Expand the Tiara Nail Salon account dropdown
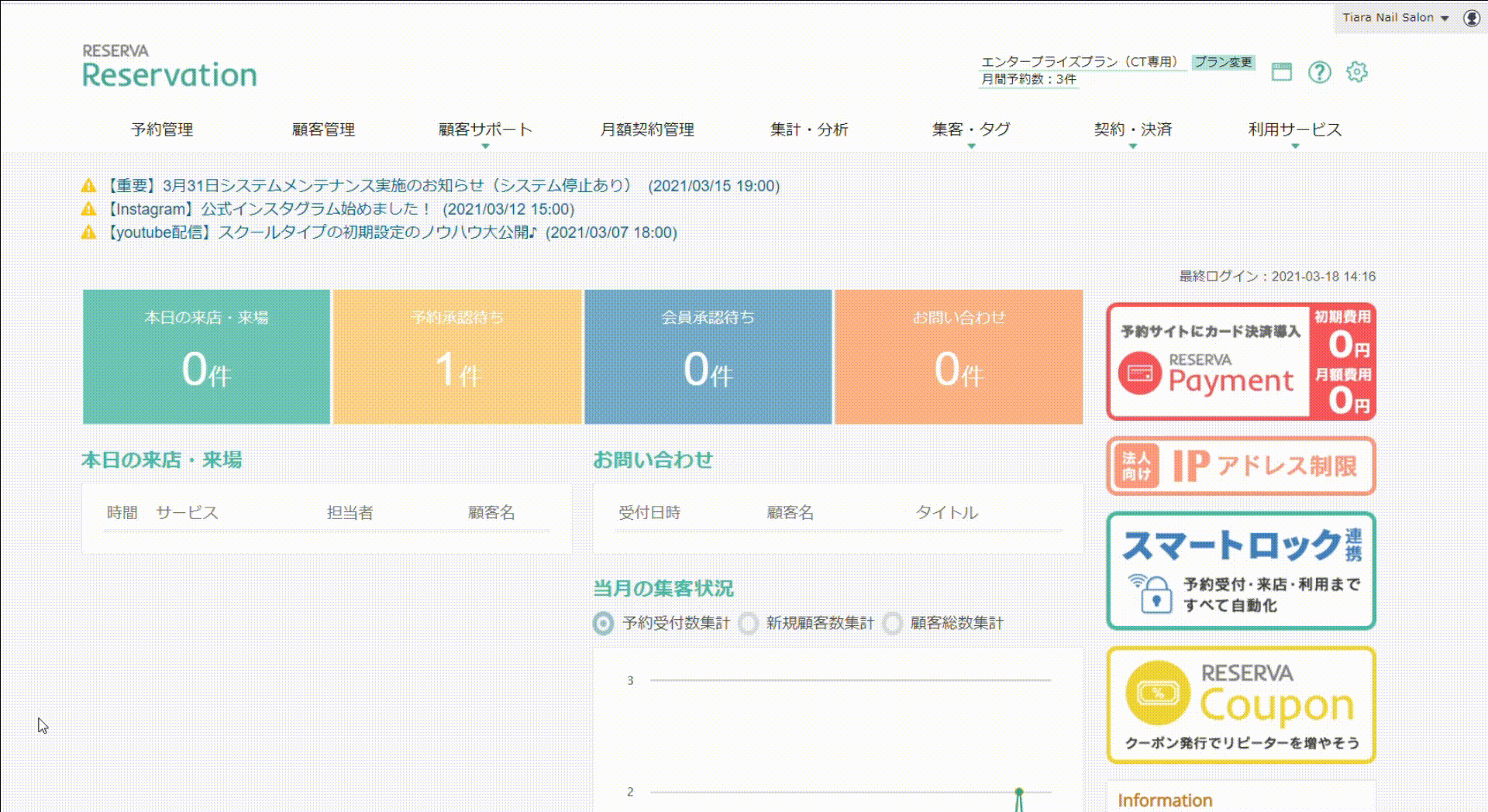Image resolution: width=1488 pixels, height=812 pixels. [1395, 18]
